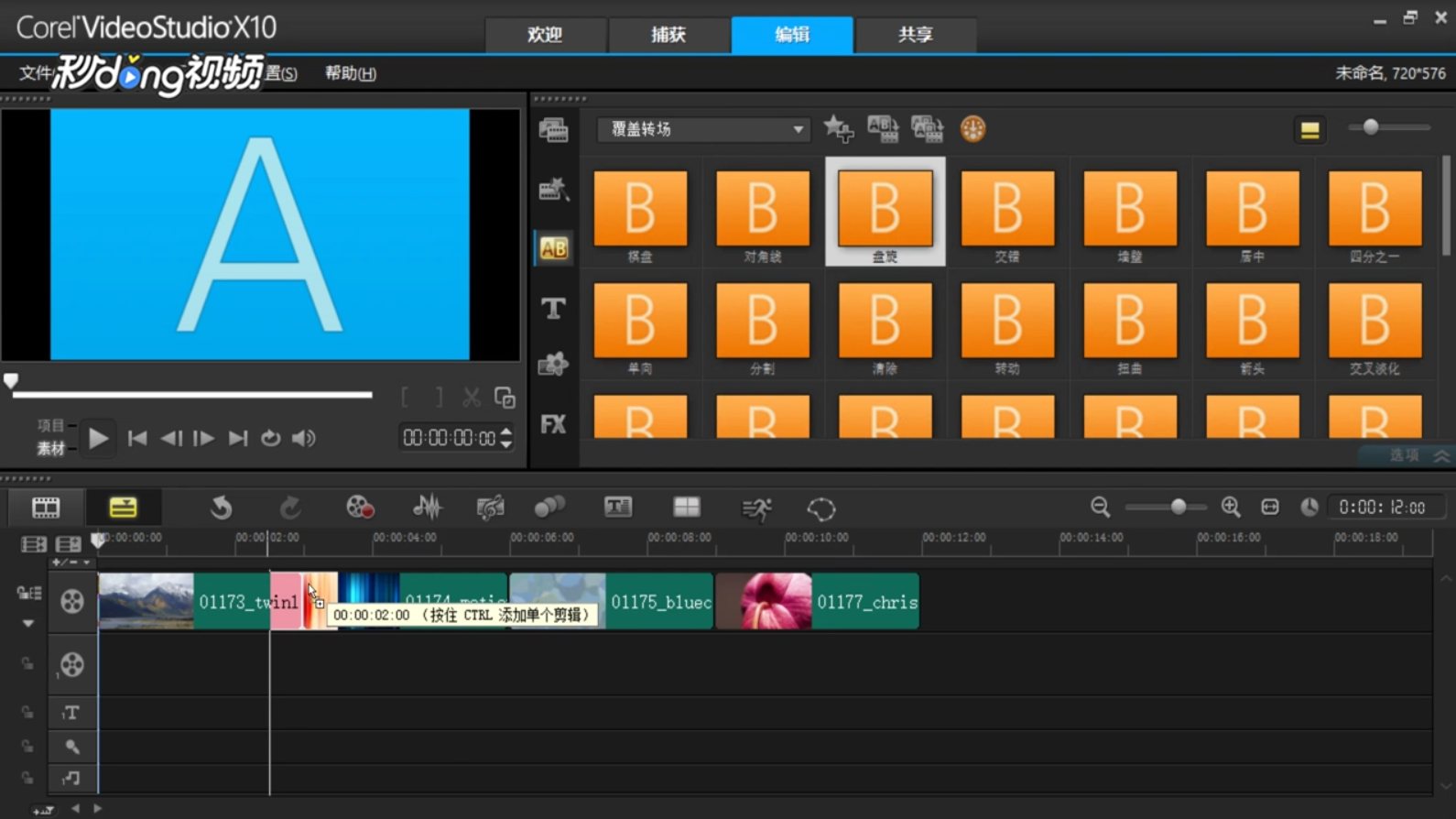Viewport: 1456px width, 819px height.
Task: Open the Title (T) library icon
Action: pos(553,309)
